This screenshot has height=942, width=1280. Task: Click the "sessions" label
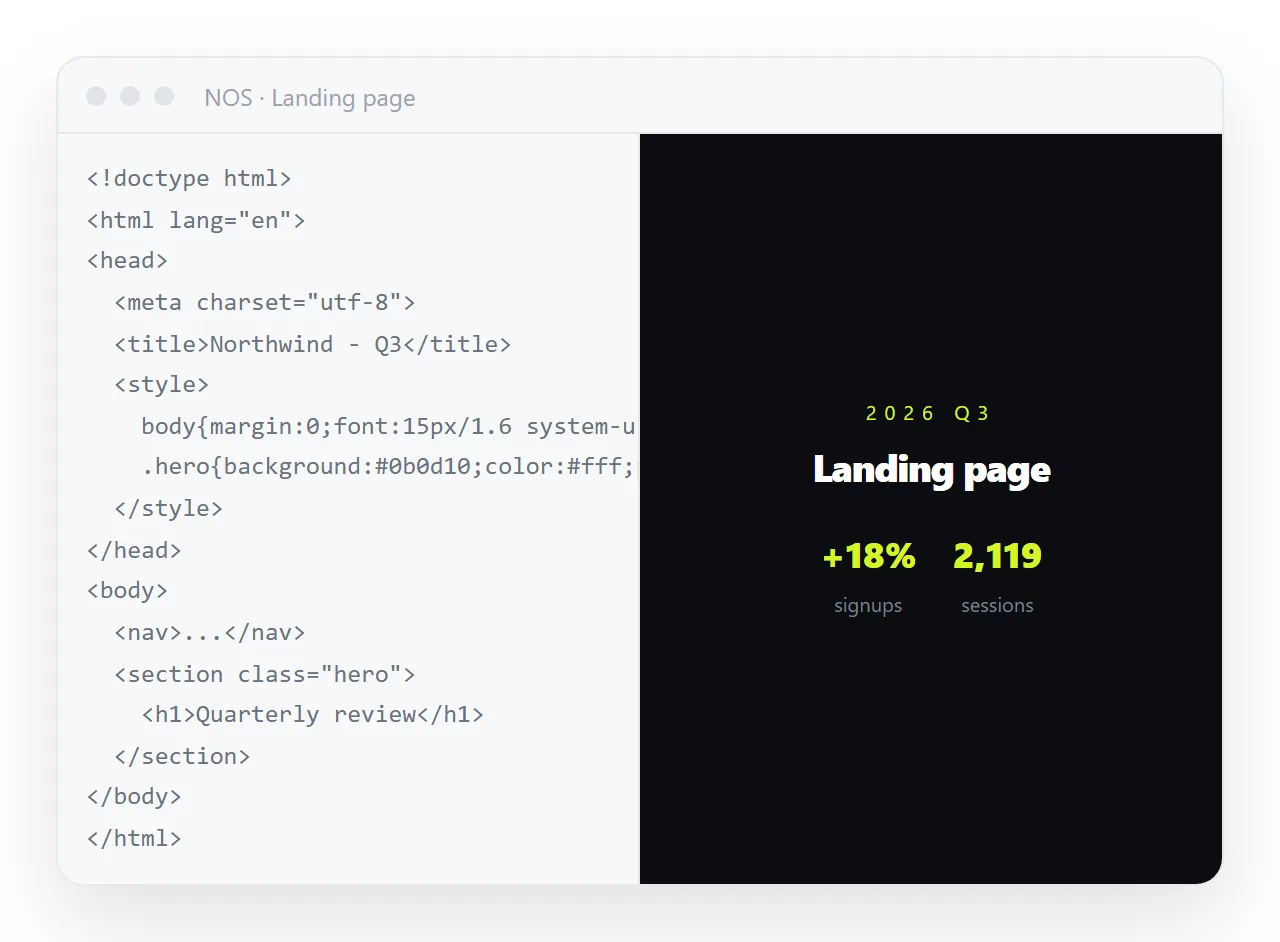997,605
